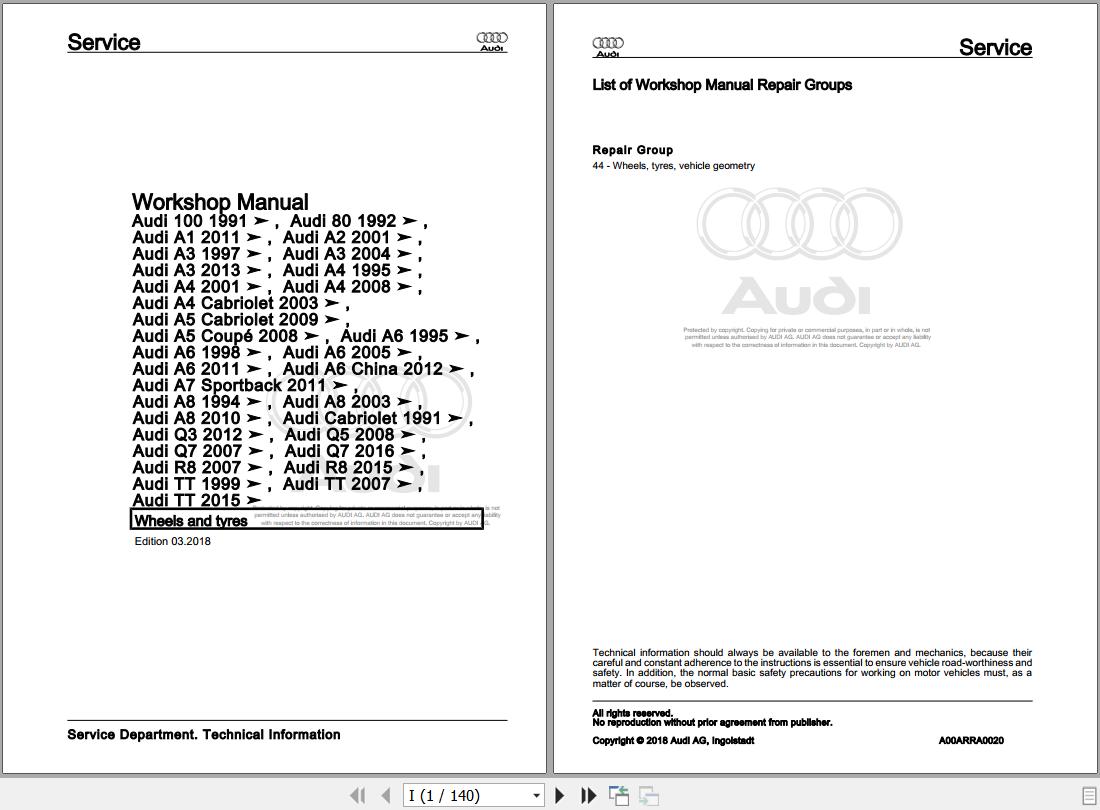Go to the next page

pos(560,795)
